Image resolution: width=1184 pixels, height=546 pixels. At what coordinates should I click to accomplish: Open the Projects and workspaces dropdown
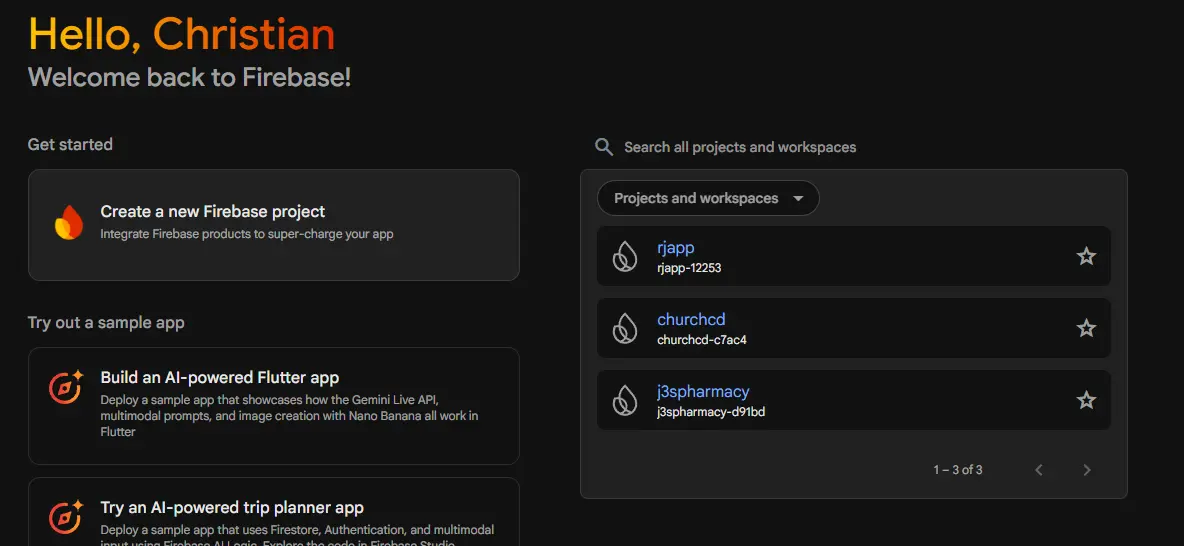click(x=708, y=198)
